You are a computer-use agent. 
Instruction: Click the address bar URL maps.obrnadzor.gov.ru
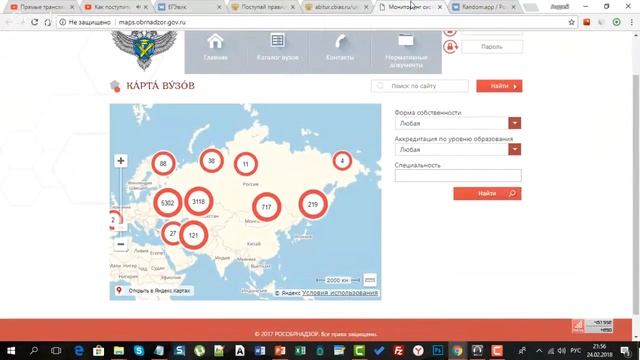tap(152, 22)
